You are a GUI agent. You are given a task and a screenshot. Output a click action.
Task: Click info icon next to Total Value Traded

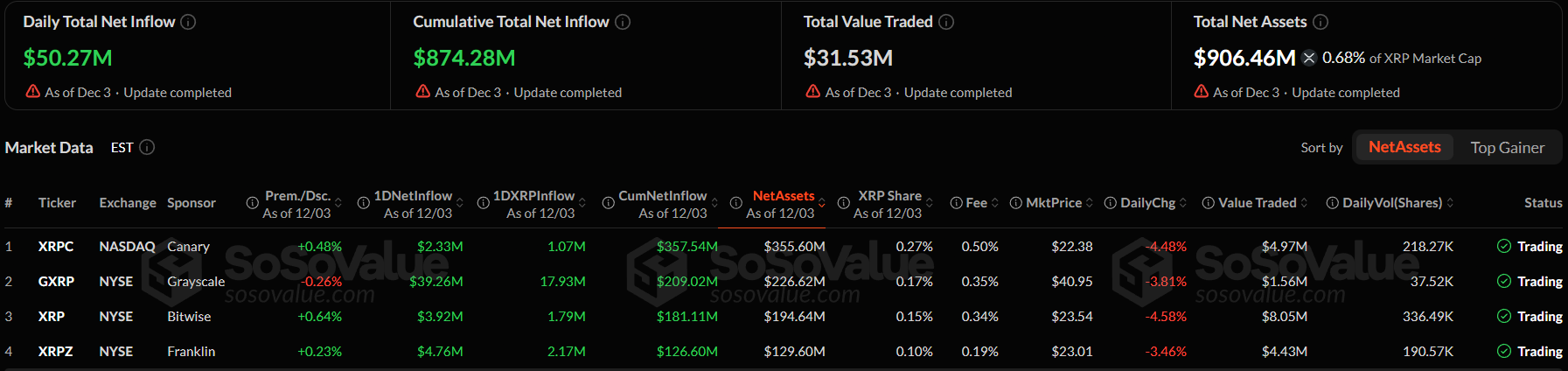(x=946, y=22)
